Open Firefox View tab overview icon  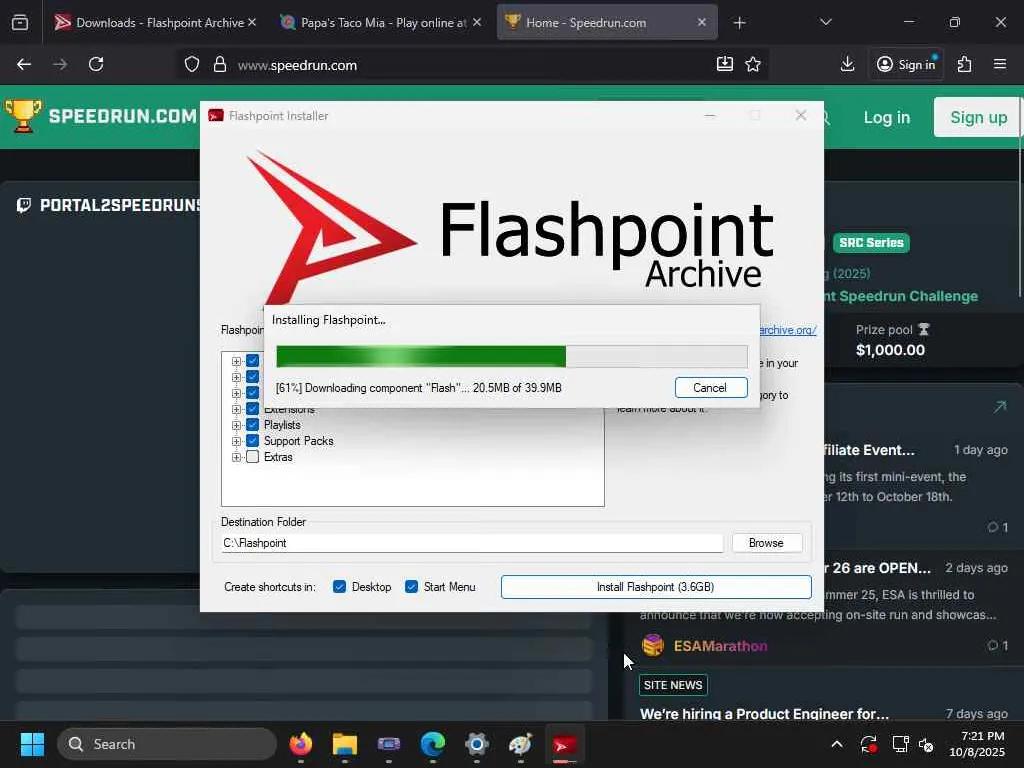point(20,23)
